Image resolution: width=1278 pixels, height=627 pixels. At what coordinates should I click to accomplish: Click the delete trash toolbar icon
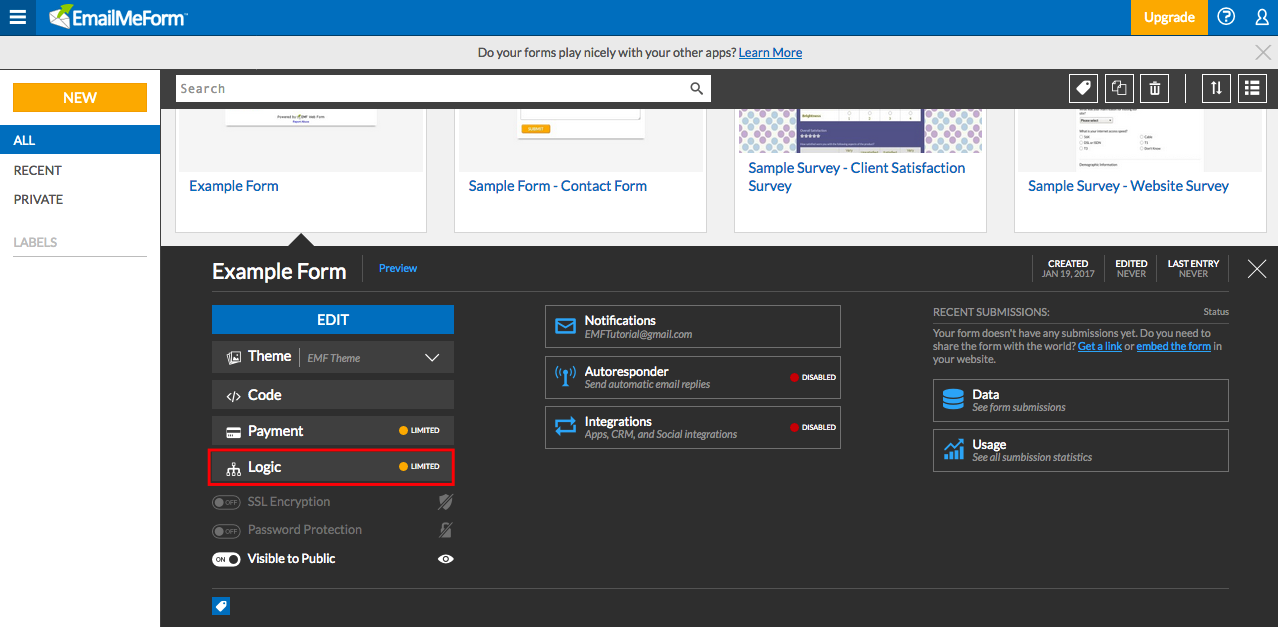pos(1155,88)
